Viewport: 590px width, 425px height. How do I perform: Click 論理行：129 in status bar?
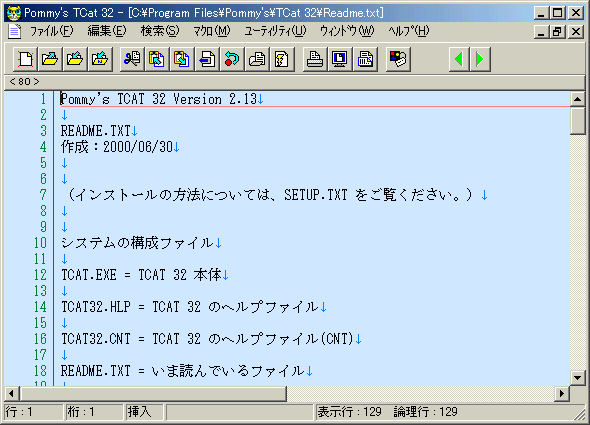426,412
